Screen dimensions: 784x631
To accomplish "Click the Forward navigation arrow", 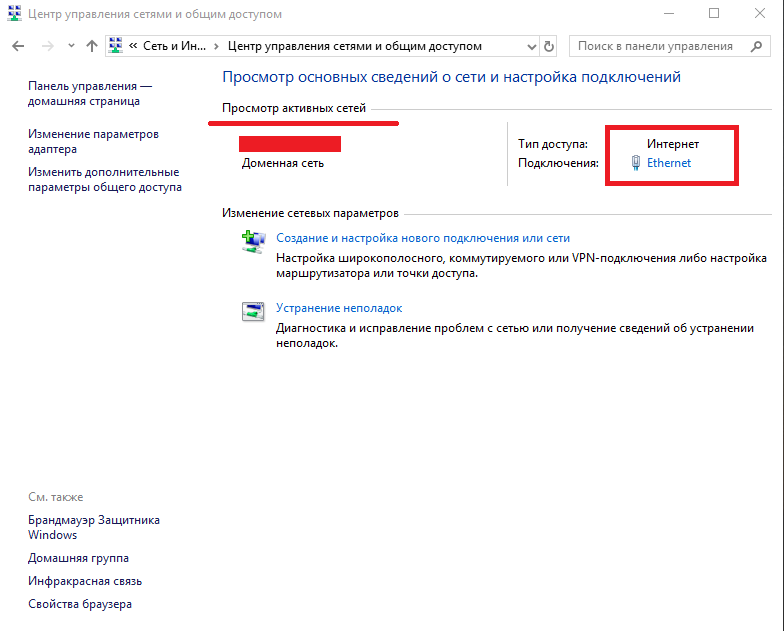I will [x=48, y=46].
